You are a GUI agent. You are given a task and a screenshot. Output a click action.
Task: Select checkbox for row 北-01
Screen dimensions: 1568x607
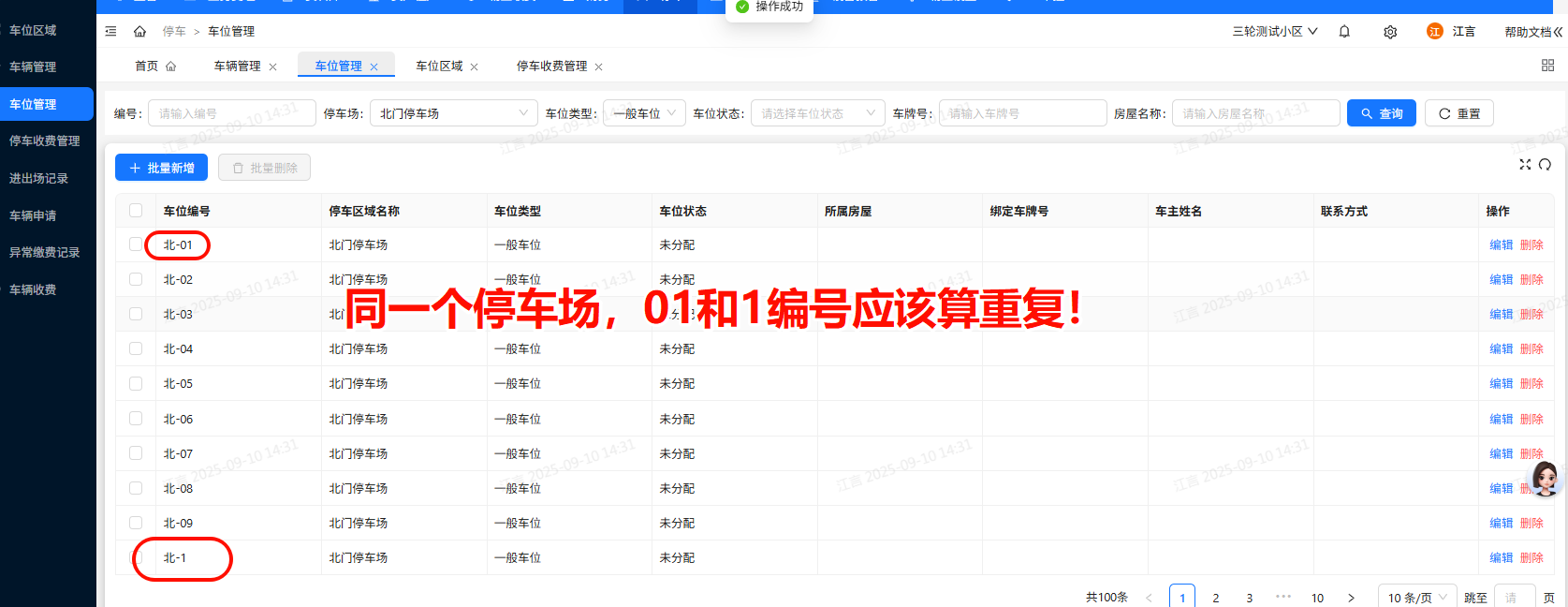pyautogui.click(x=136, y=244)
